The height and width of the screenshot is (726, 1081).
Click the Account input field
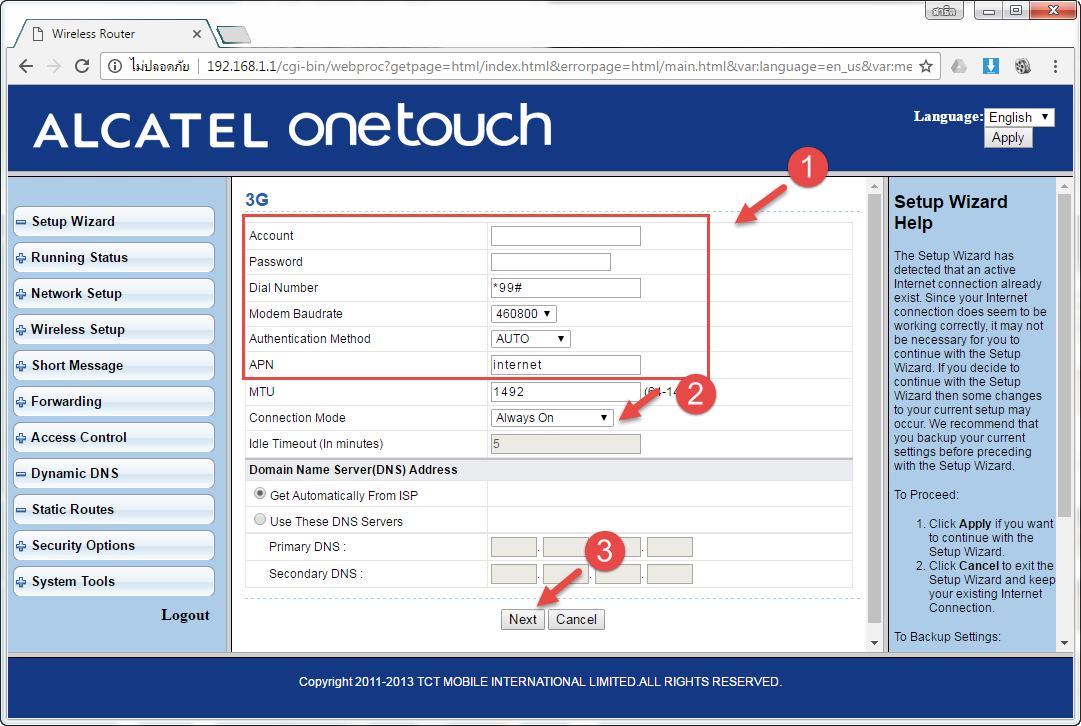click(565, 236)
